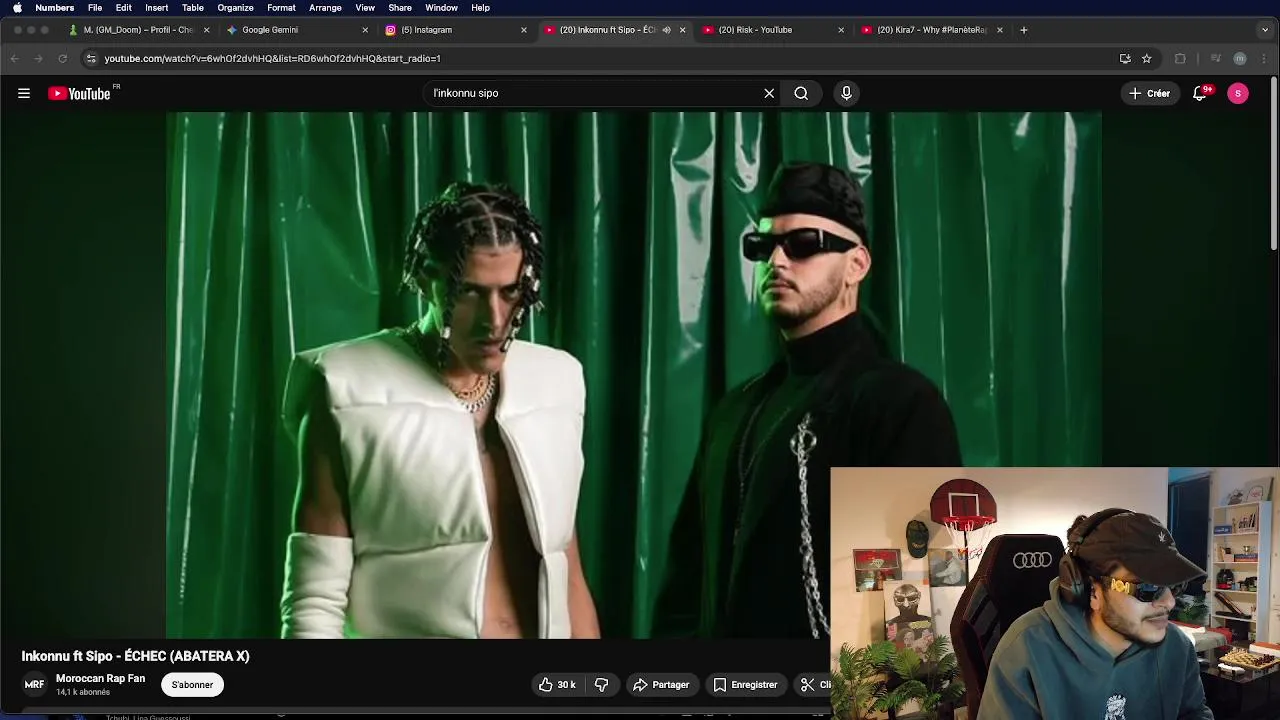Open the MRF channel avatar
The image size is (1280, 720).
click(x=34, y=685)
